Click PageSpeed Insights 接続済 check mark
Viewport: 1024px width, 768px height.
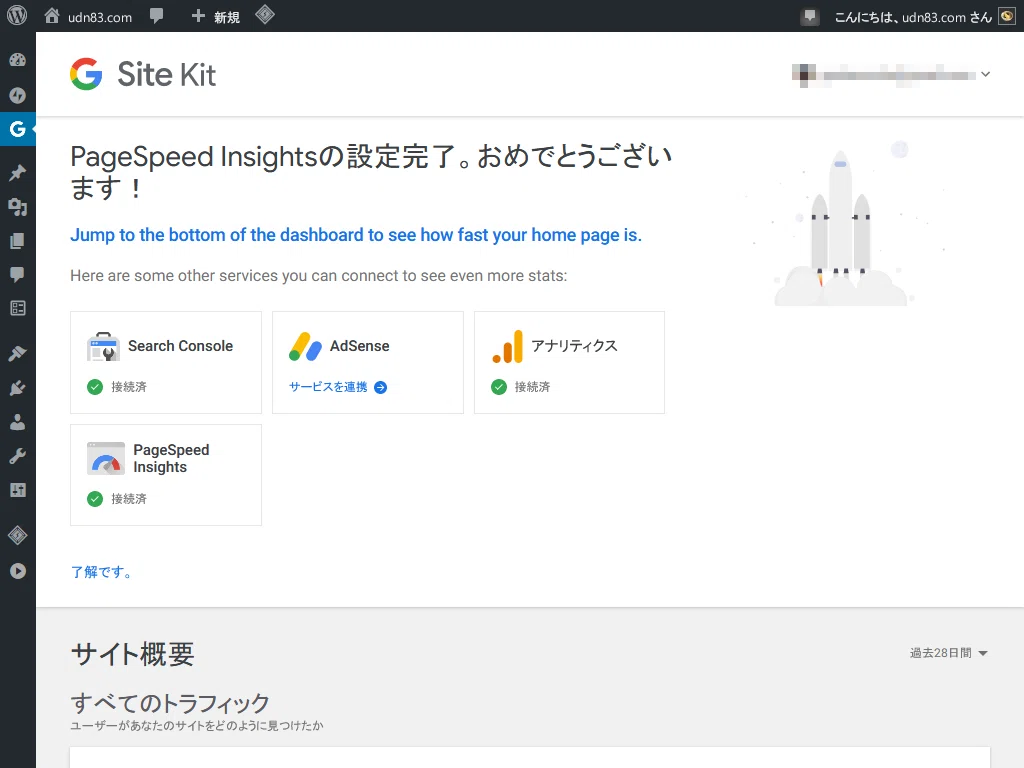click(95, 500)
